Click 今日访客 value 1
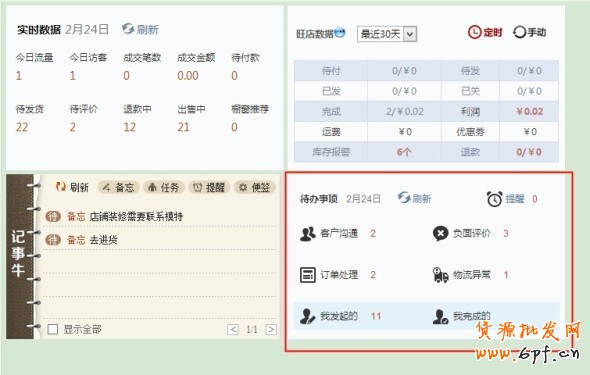 click(72, 76)
